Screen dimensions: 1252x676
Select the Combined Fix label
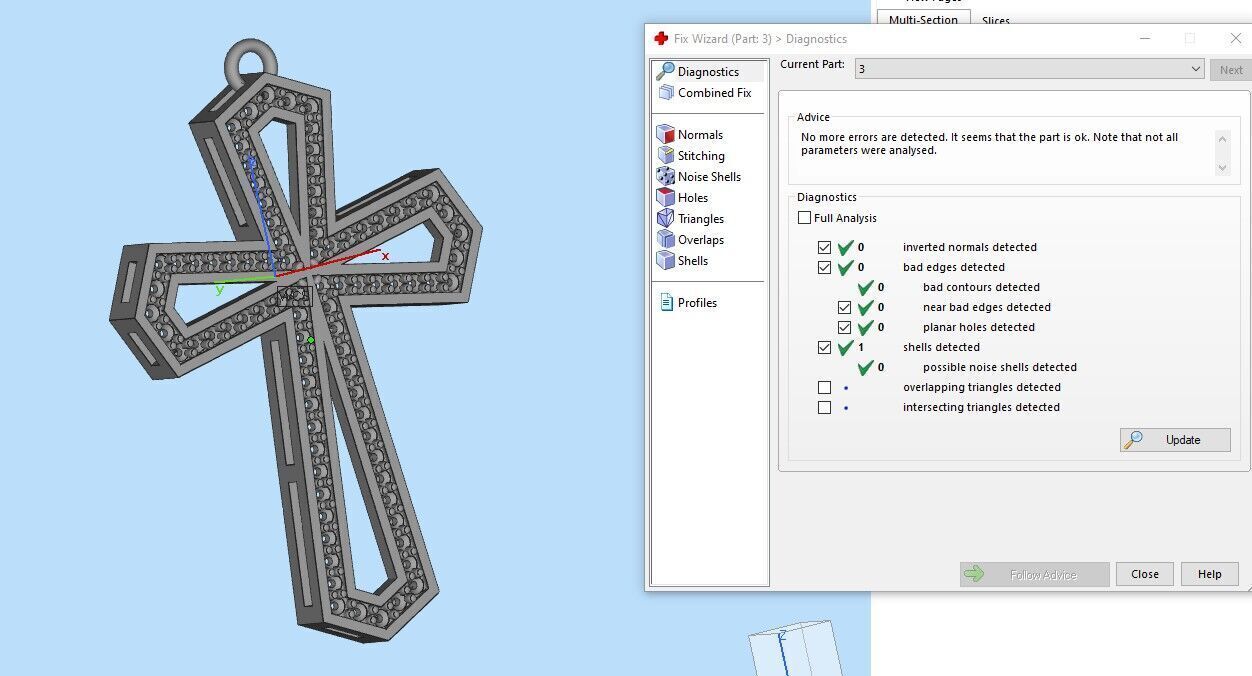coord(714,93)
